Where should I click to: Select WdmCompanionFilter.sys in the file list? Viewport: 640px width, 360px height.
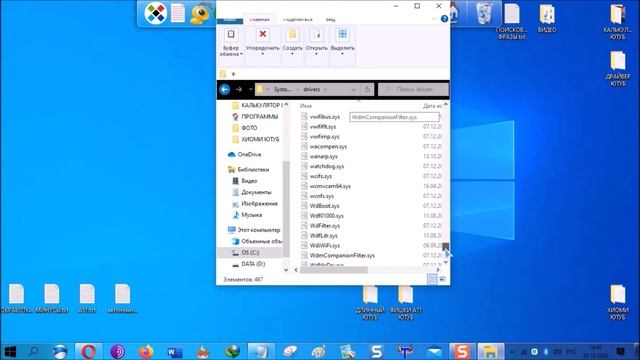[x=342, y=256]
